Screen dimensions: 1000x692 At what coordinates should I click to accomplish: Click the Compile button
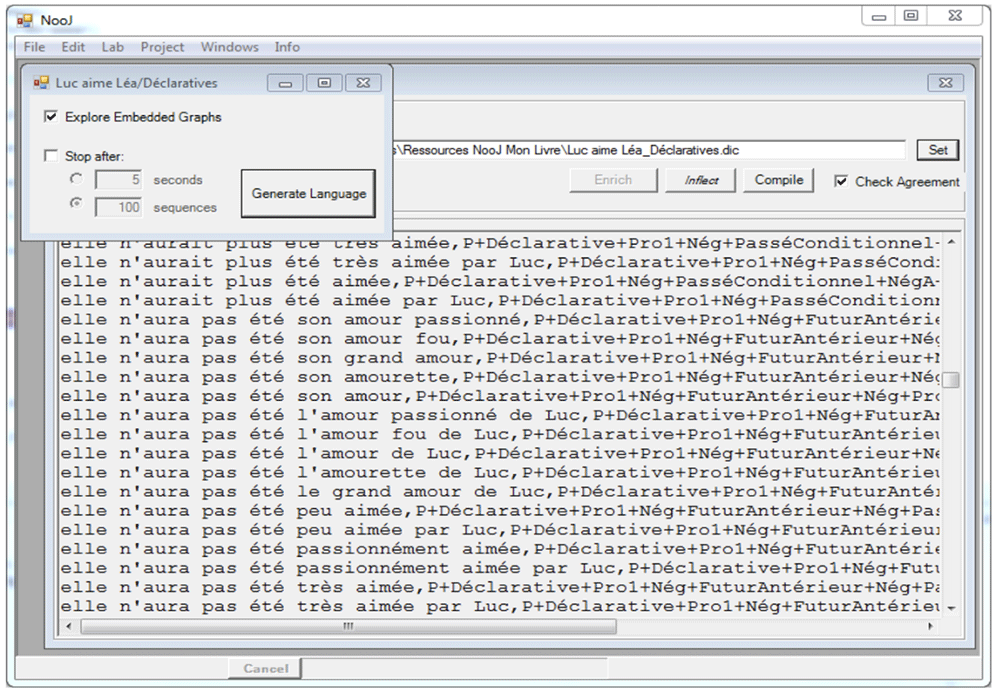(779, 180)
